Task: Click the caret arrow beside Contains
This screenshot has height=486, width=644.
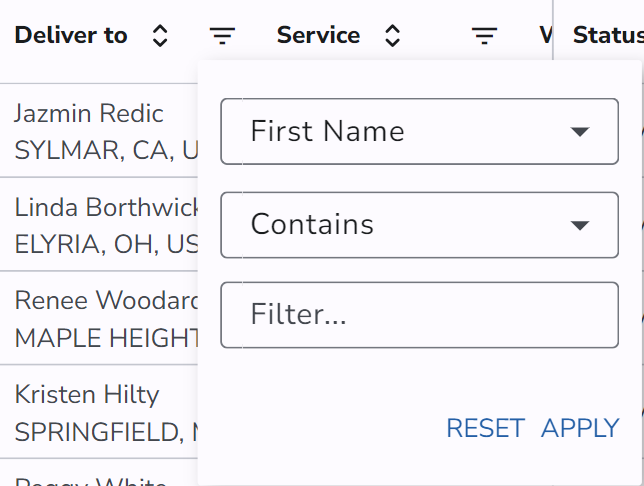Action: coord(580,225)
